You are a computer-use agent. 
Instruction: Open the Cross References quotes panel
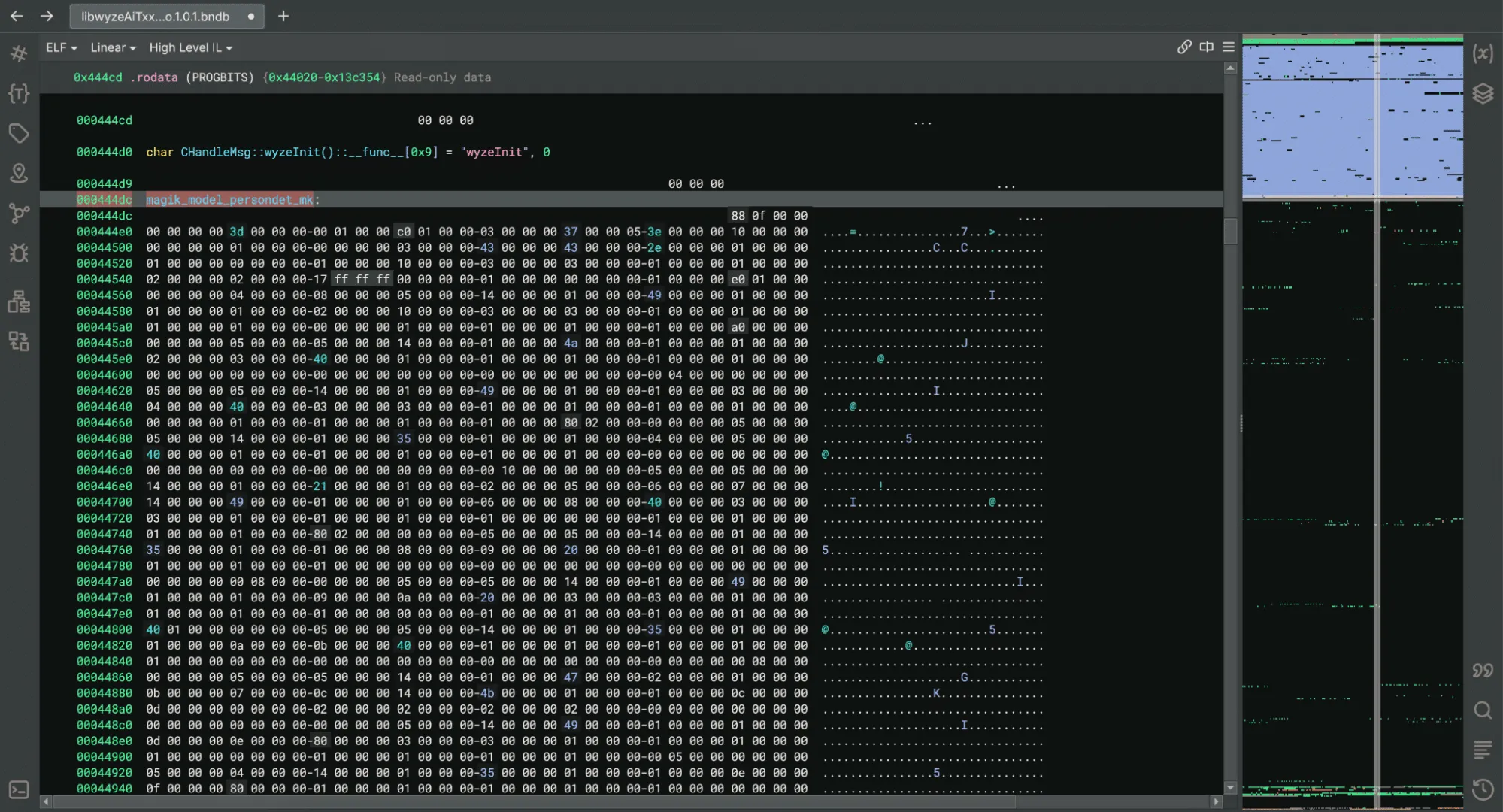(x=1482, y=671)
